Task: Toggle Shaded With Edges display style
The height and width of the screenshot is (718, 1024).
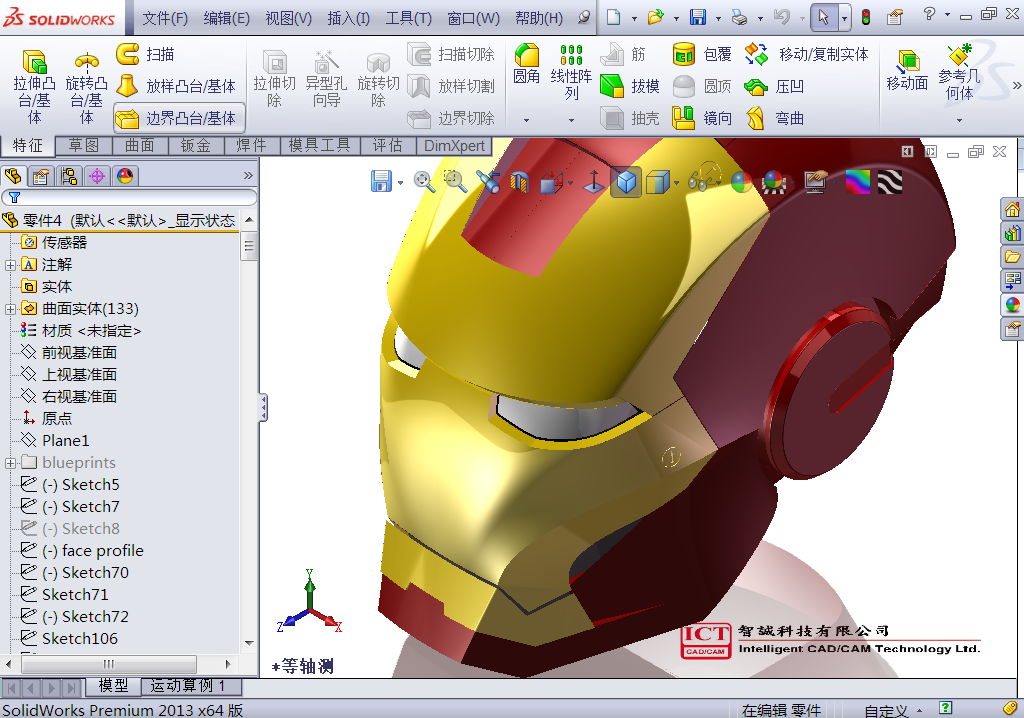Action: [626, 182]
